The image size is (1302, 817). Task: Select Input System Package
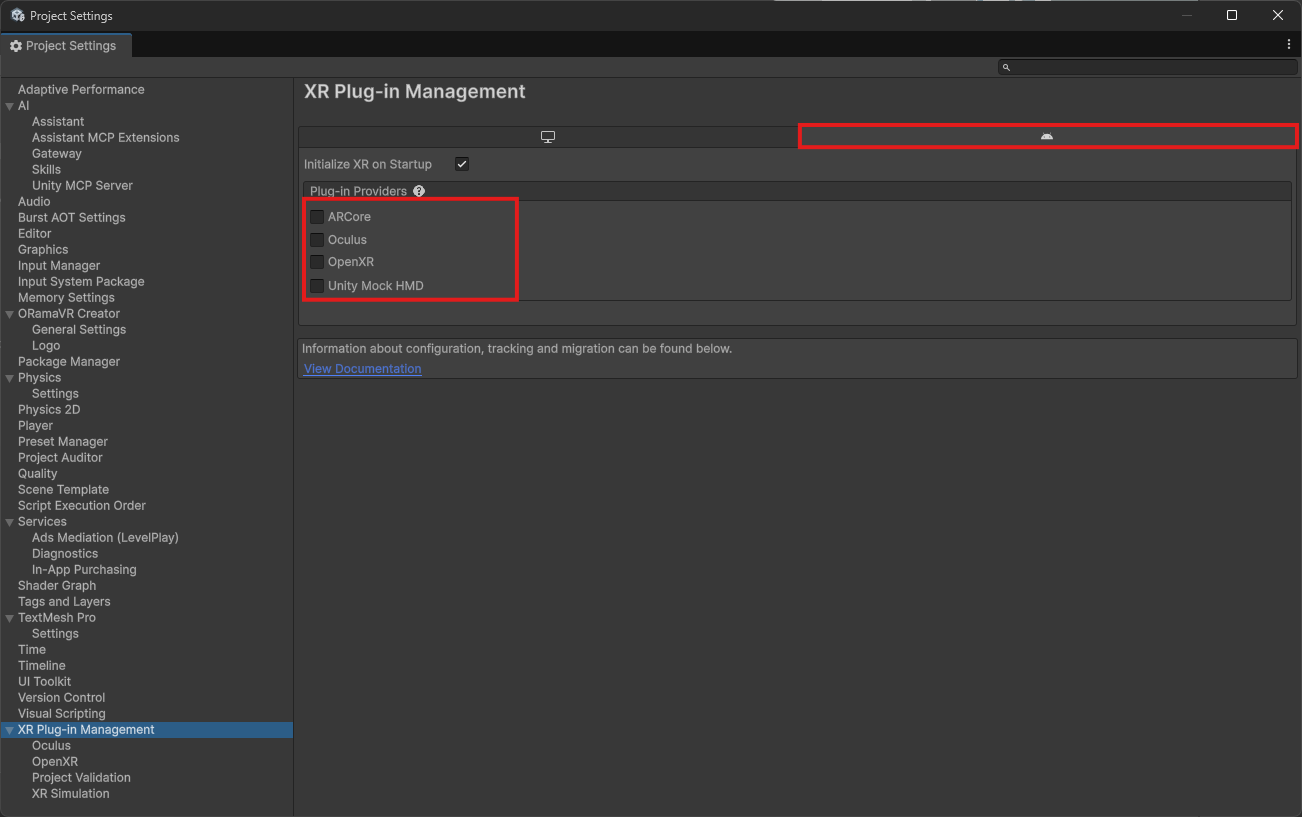point(81,282)
